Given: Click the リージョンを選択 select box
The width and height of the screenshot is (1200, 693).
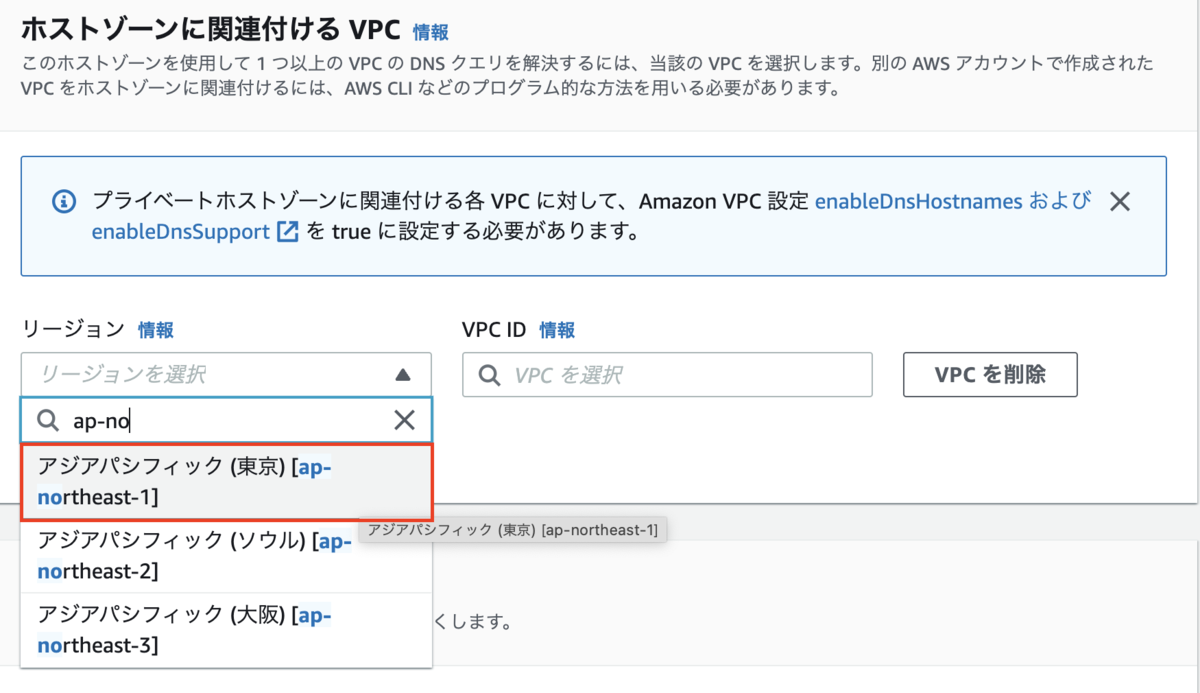Looking at the screenshot, I should 226,375.
